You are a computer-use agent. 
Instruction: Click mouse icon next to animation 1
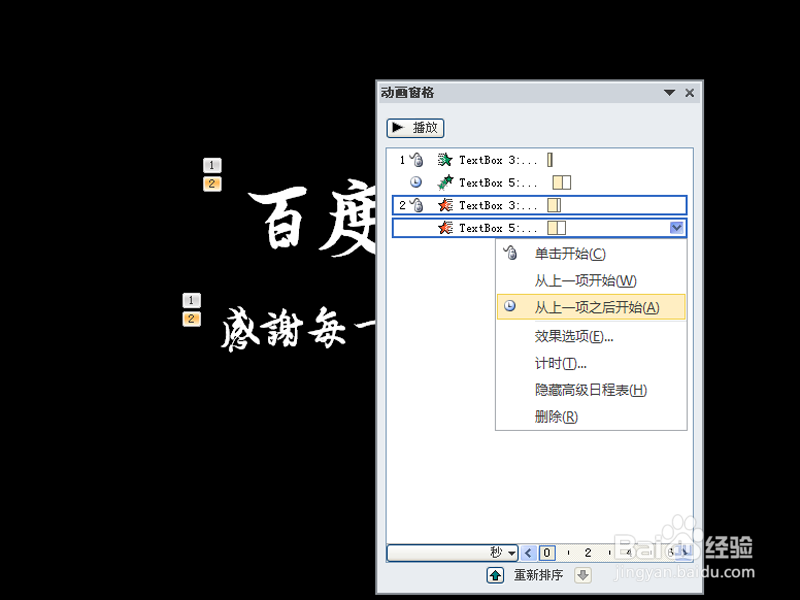pos(417,160)
